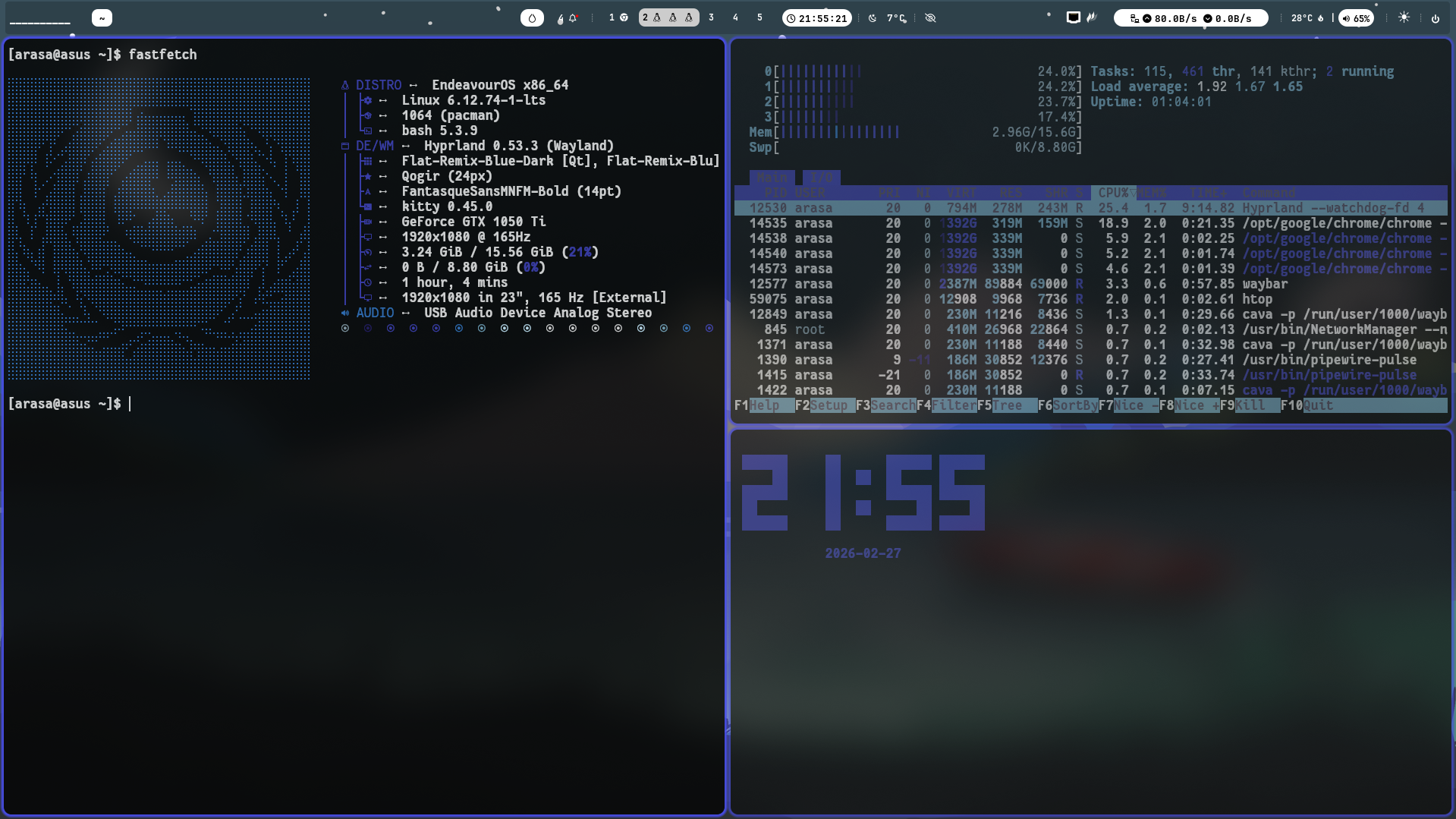The width and height of the screenshot is (1456, 819).
Task: Click the Uptime 01:04:01 text in htop
Action: coord(1151,102)
